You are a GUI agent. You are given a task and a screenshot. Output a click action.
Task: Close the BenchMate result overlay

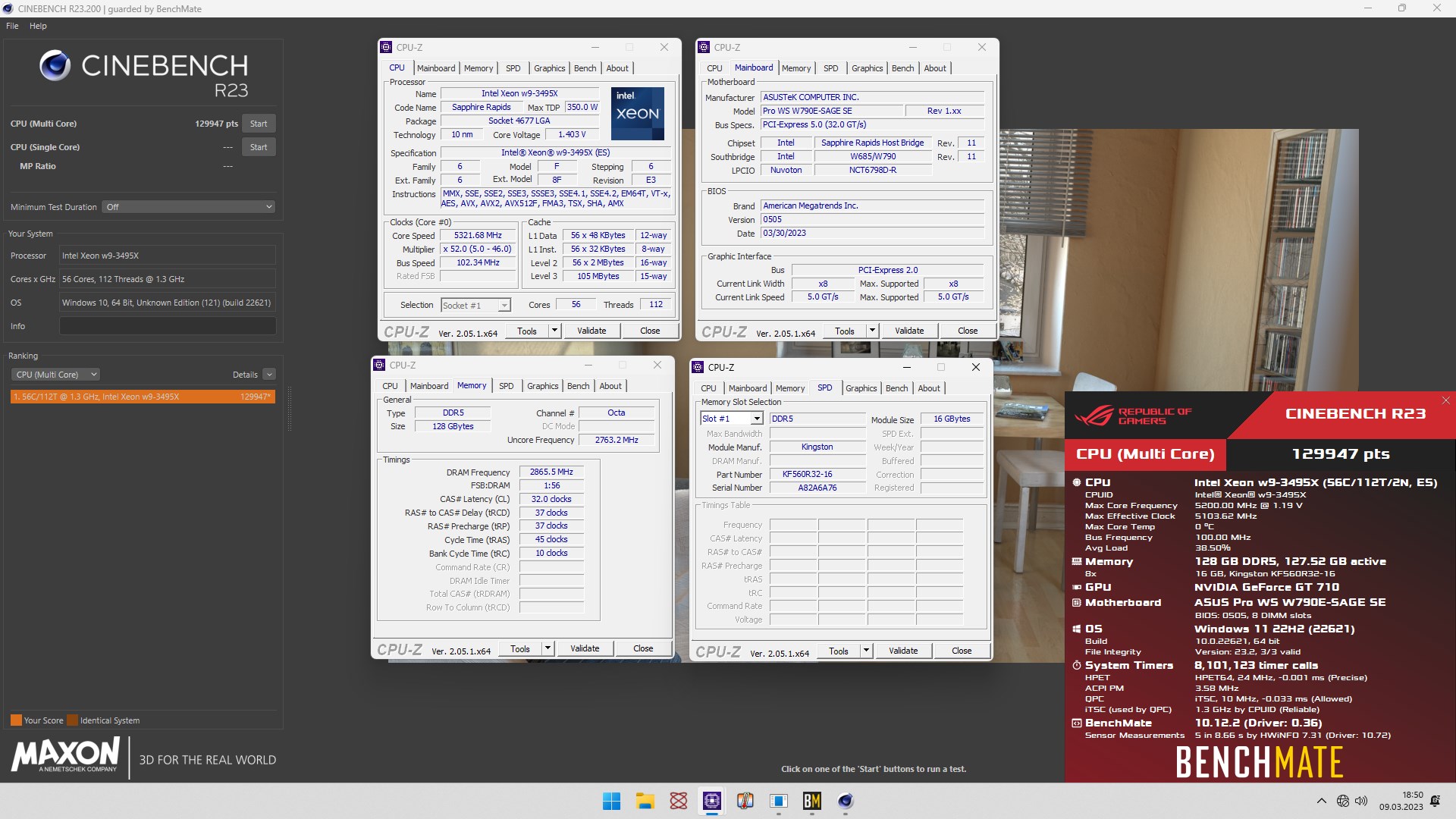point(1445,400)
